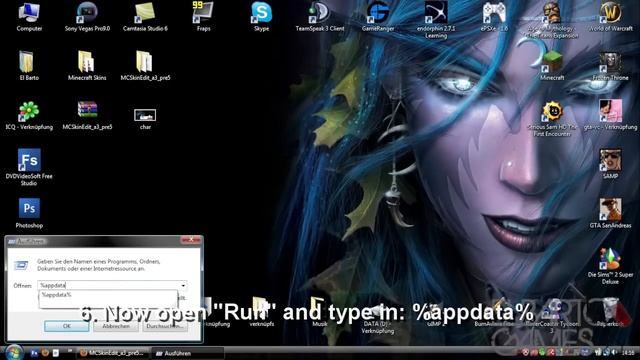Screen dimensions: 640x360
Task: Click the Fs quick launch icon
Action: pos(34,353)
